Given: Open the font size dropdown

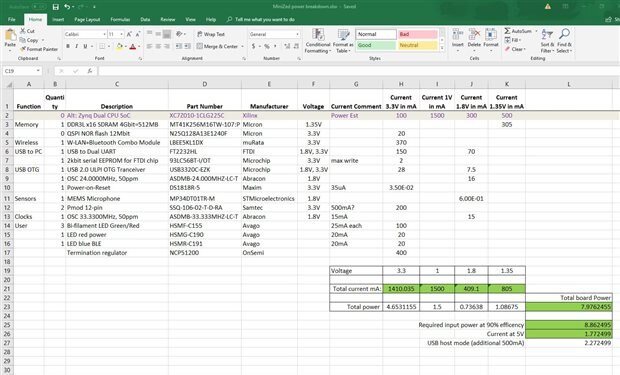Looking at the screenshot, I should click(x=121, y=34).
